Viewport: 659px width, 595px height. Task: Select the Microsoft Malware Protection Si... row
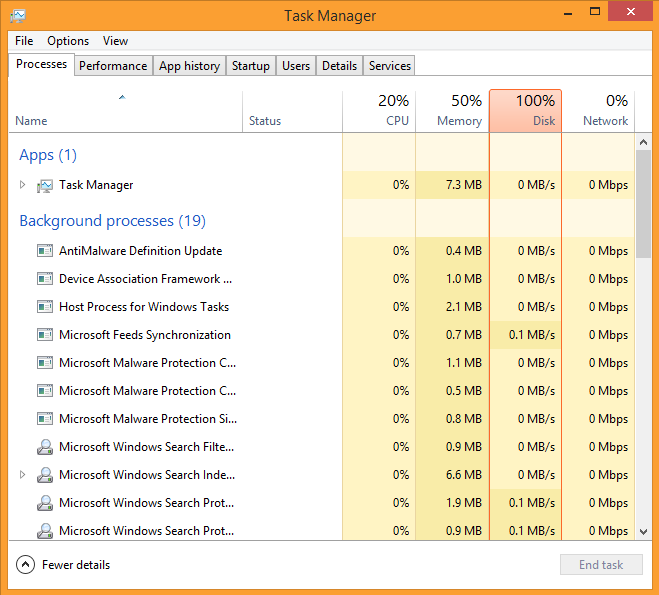coord(322,419)
